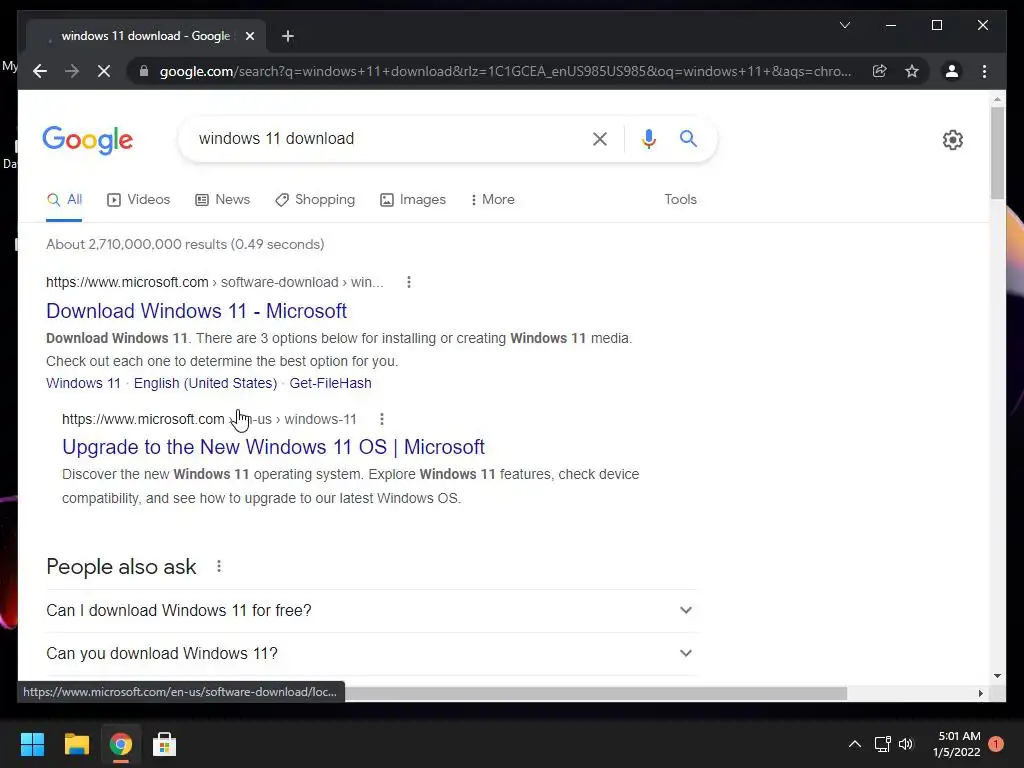Clear the Google search box text
1024x768 pixels.
coord(600,138)
